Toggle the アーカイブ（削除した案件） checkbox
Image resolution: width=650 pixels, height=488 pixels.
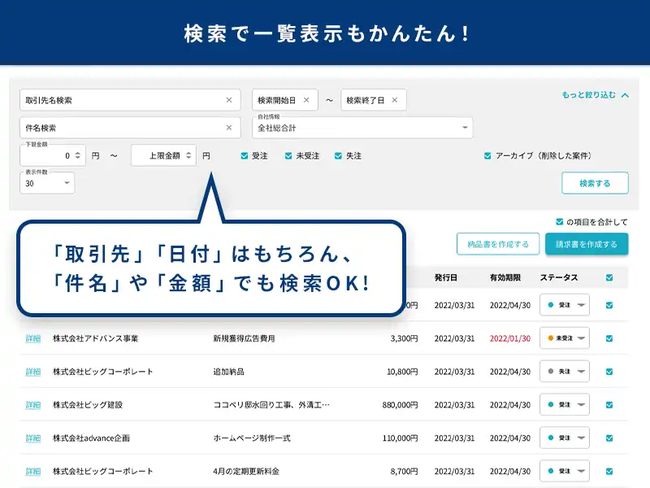[487, 156]
